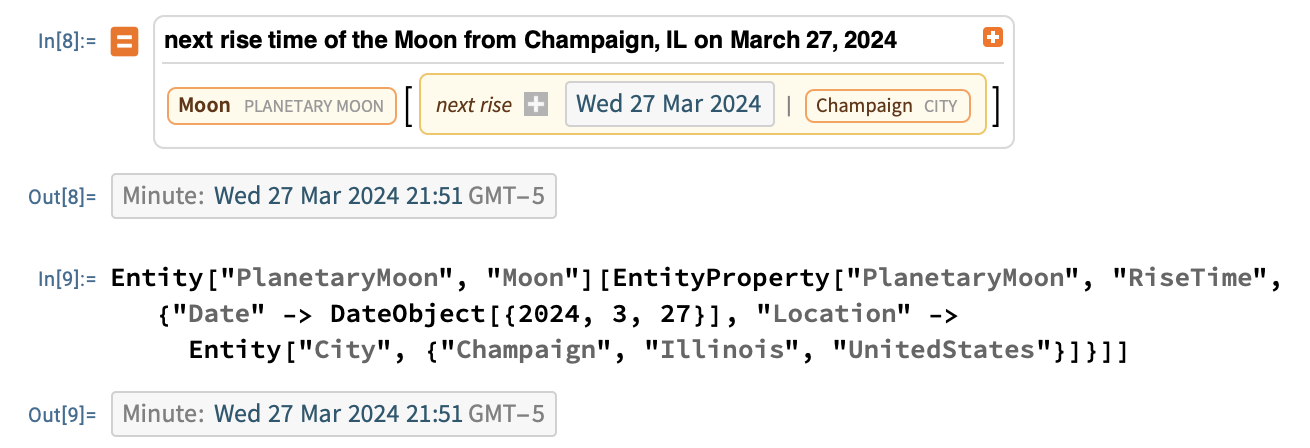Select the Champaign CITY entity pill

click(887, 105)
